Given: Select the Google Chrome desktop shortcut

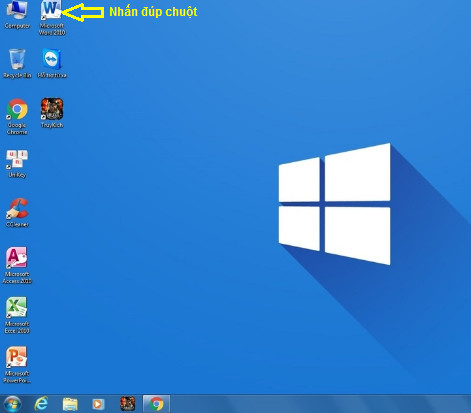Looking at the screenshot, I should pyautogui.click(x=17, y=117).
